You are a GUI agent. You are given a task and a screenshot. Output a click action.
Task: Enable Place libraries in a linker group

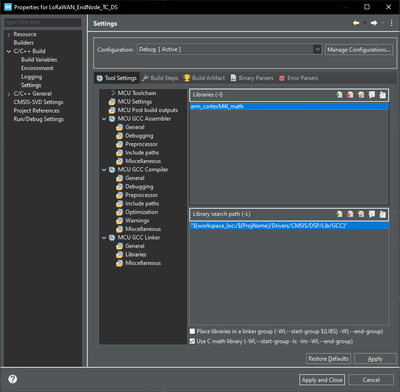point(192,331)
